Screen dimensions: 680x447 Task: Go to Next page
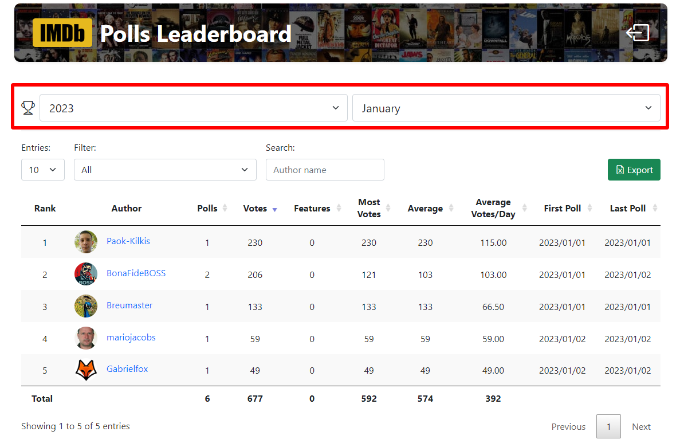point(641,427)
